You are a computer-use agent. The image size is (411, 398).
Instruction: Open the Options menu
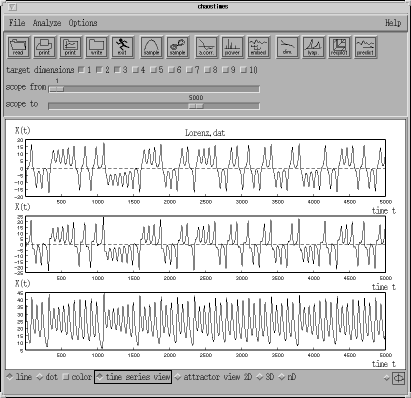(83, 23)
